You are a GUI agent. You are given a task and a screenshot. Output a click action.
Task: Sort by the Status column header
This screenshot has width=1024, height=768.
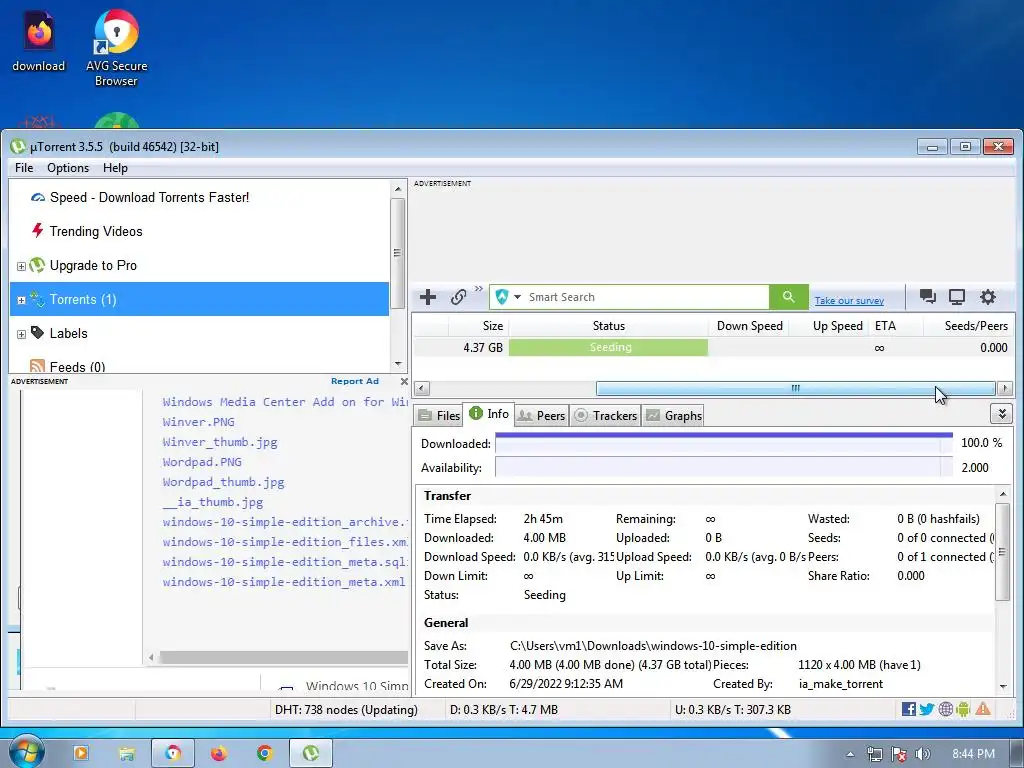pyautogui.click(x=609, y=326)
